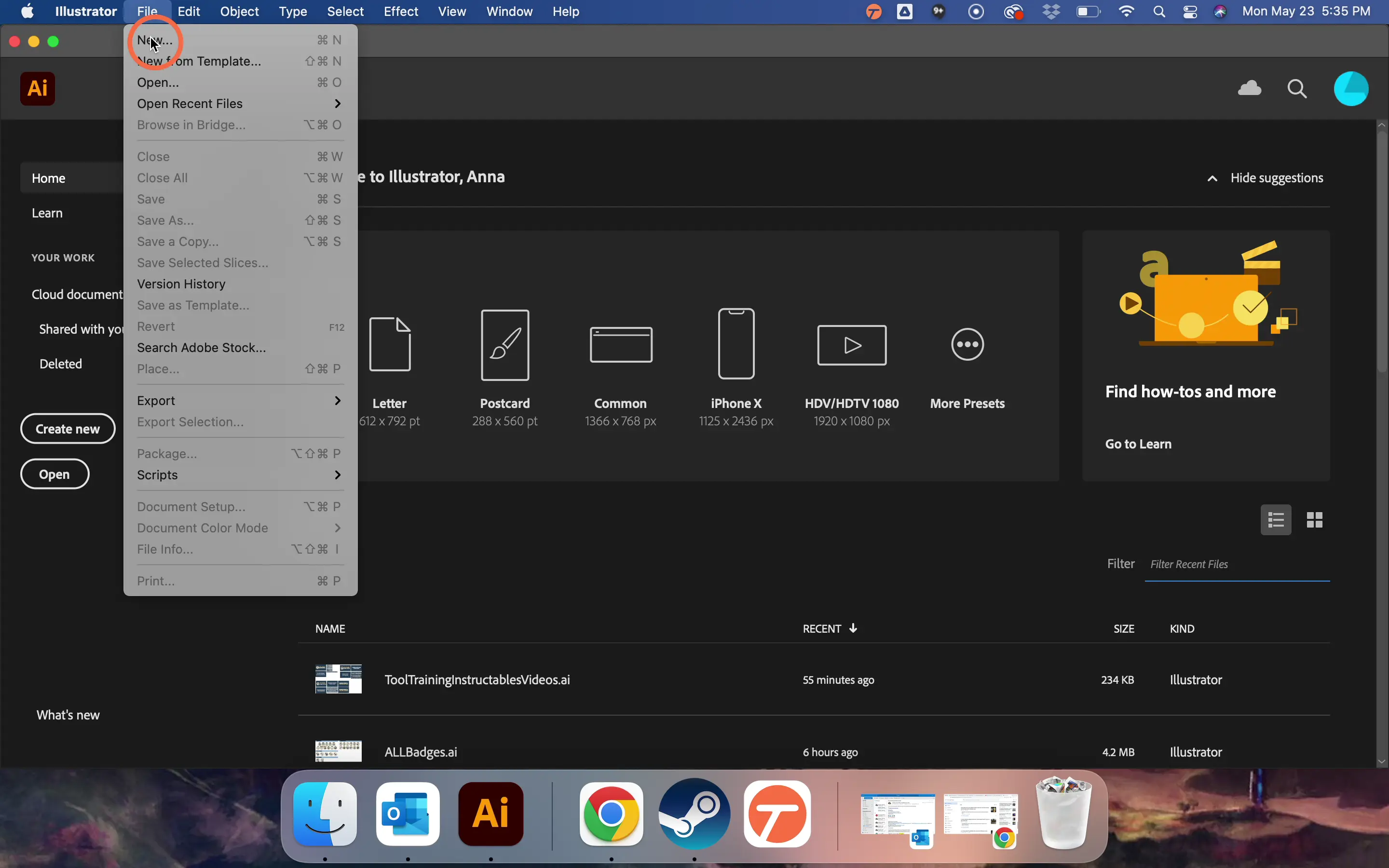Click the Filter Recent Files field
The width and height of the screenshot is (1389, 868).
point(1237,564)
